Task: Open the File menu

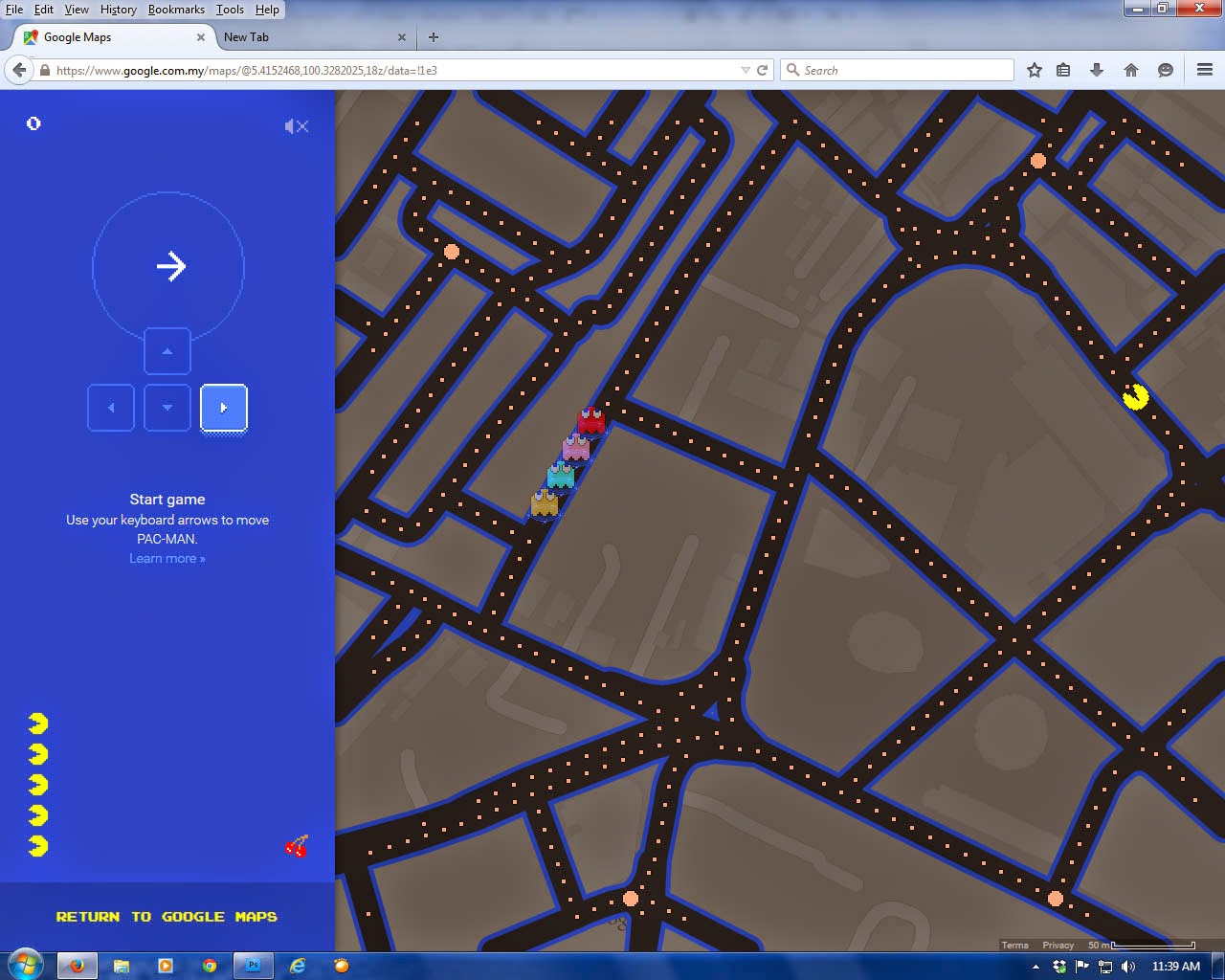Action: (14, 10)
